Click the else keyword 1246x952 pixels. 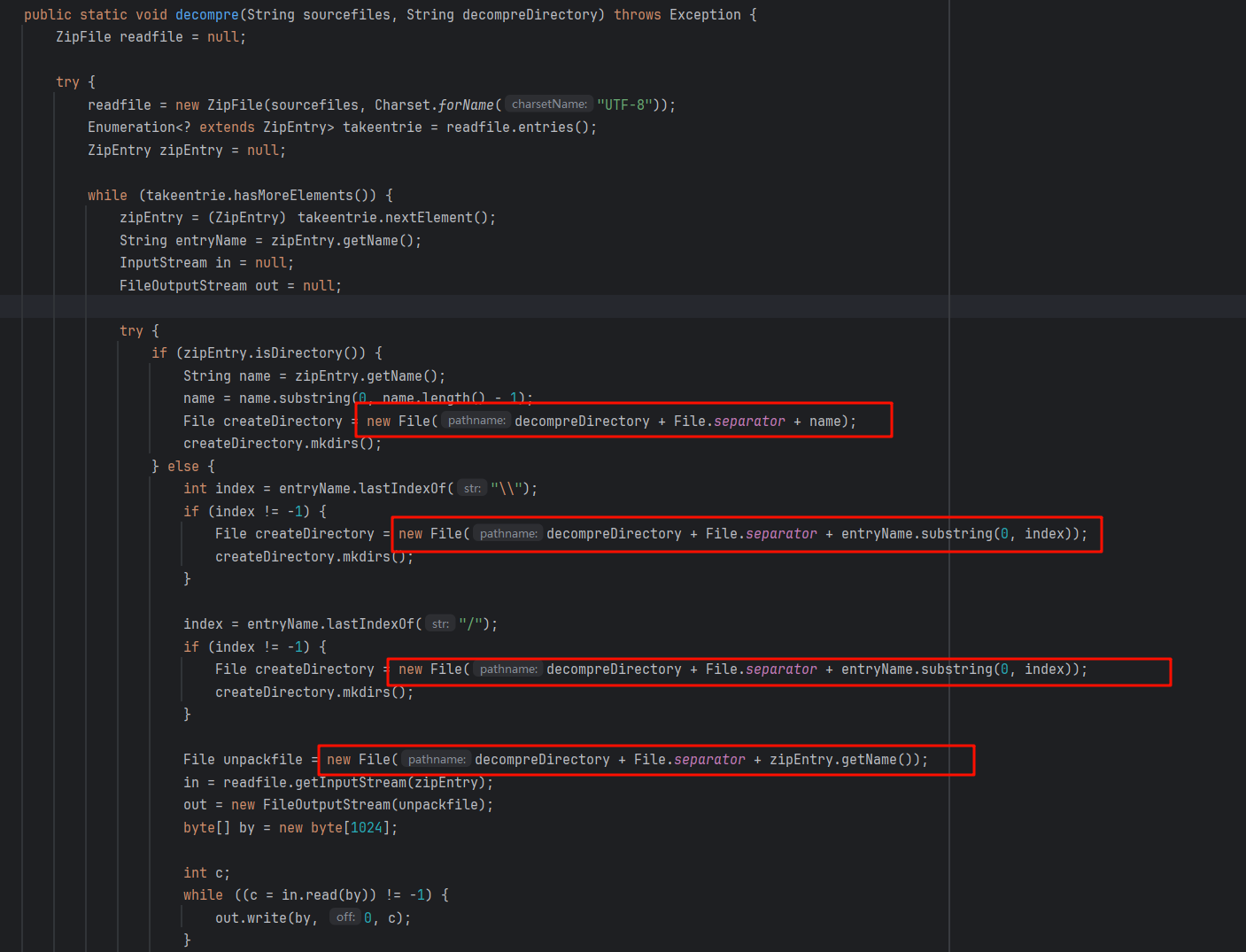click(x=183, y=467)
